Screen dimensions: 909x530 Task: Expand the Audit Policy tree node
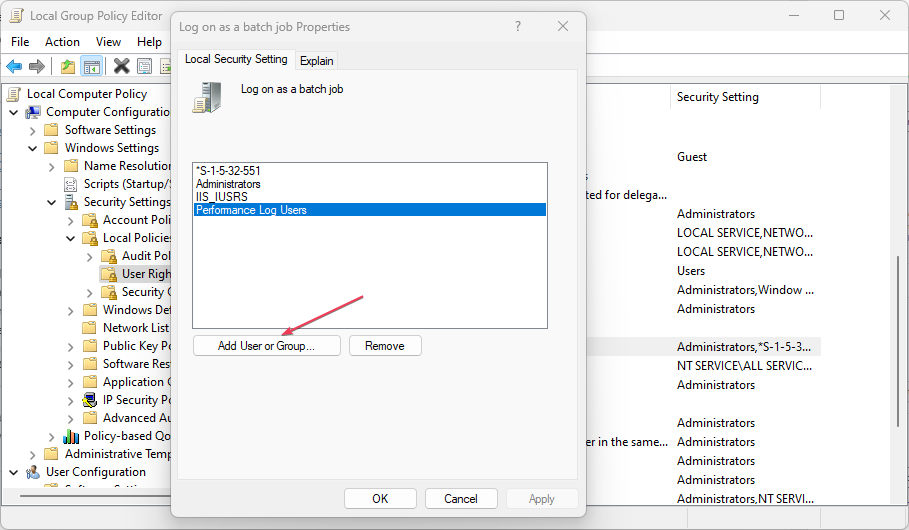(90, 256)
